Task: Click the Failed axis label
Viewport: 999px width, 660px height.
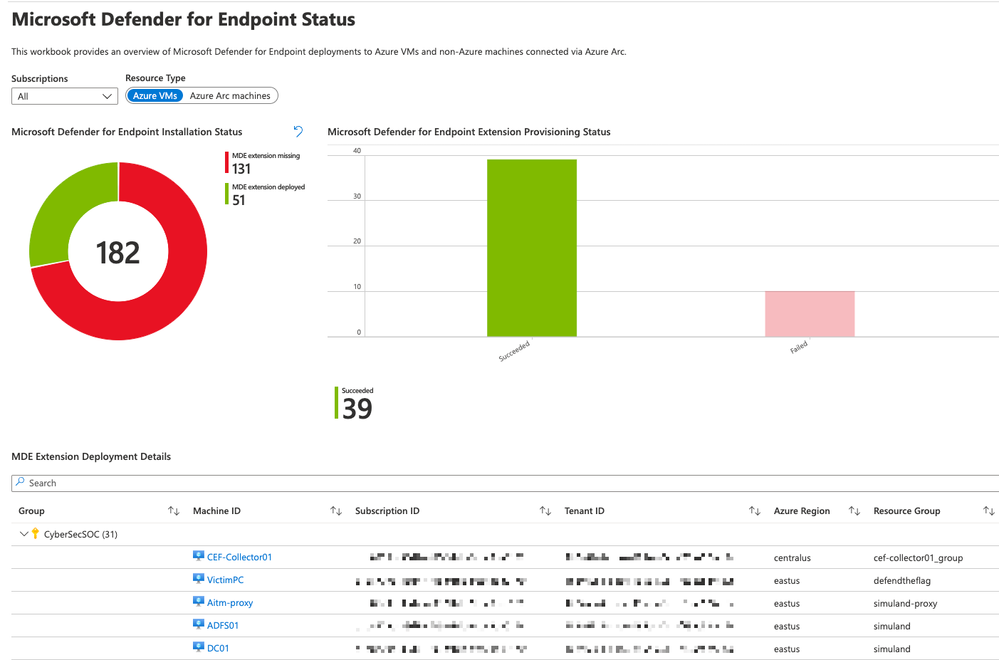Action: point(799,347)
